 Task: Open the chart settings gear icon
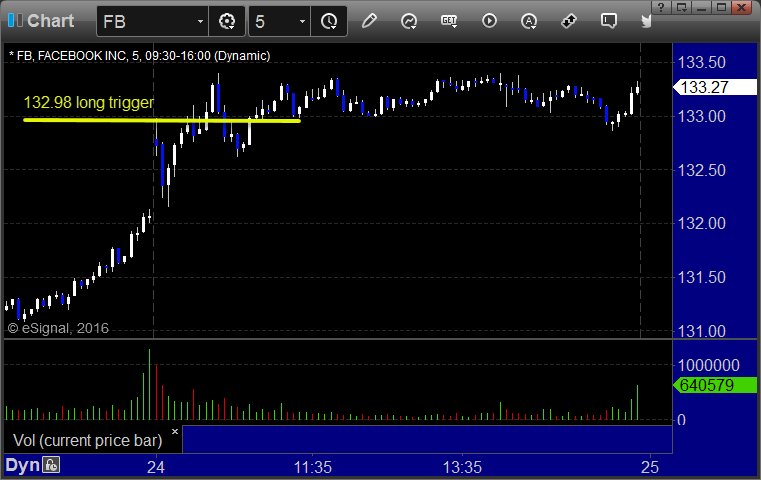click(x=227, y=21)
